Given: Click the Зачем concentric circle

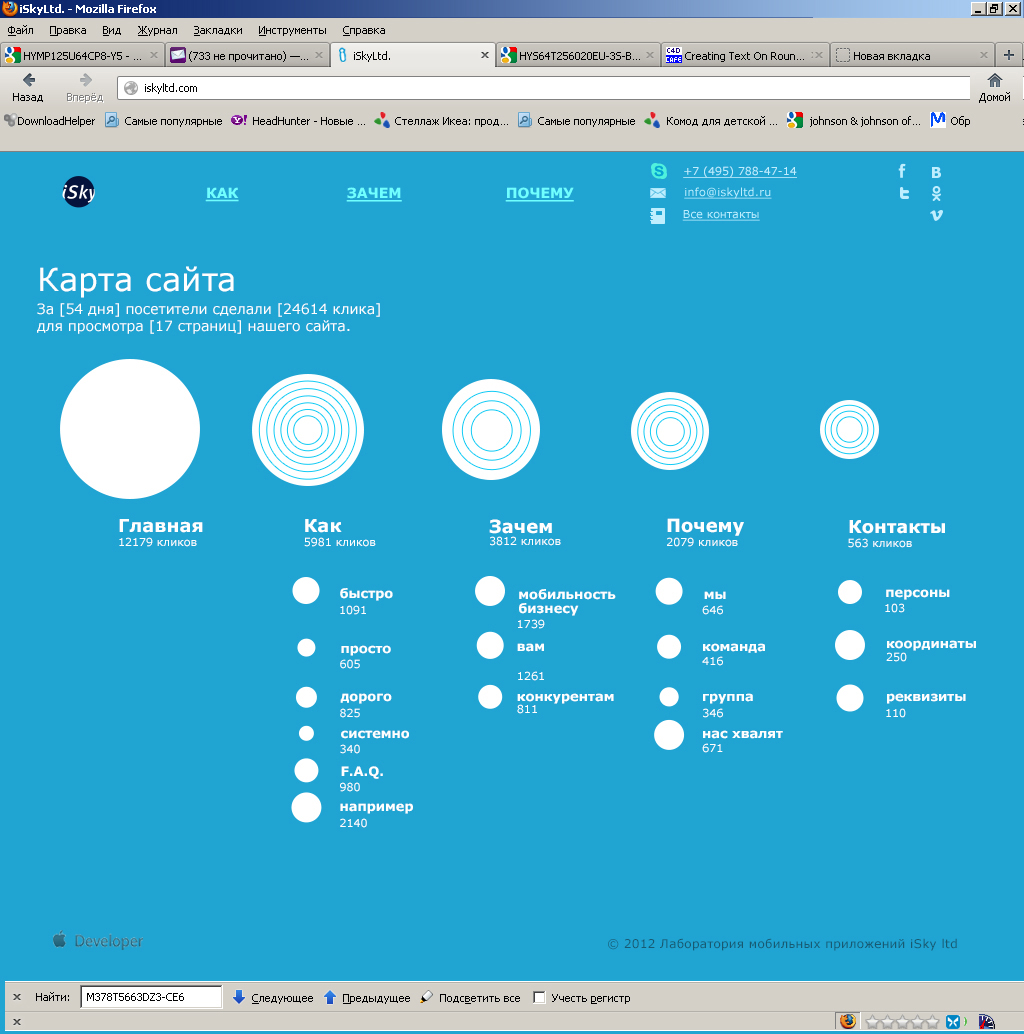Looking at the screenshot, I should (491, 430).
